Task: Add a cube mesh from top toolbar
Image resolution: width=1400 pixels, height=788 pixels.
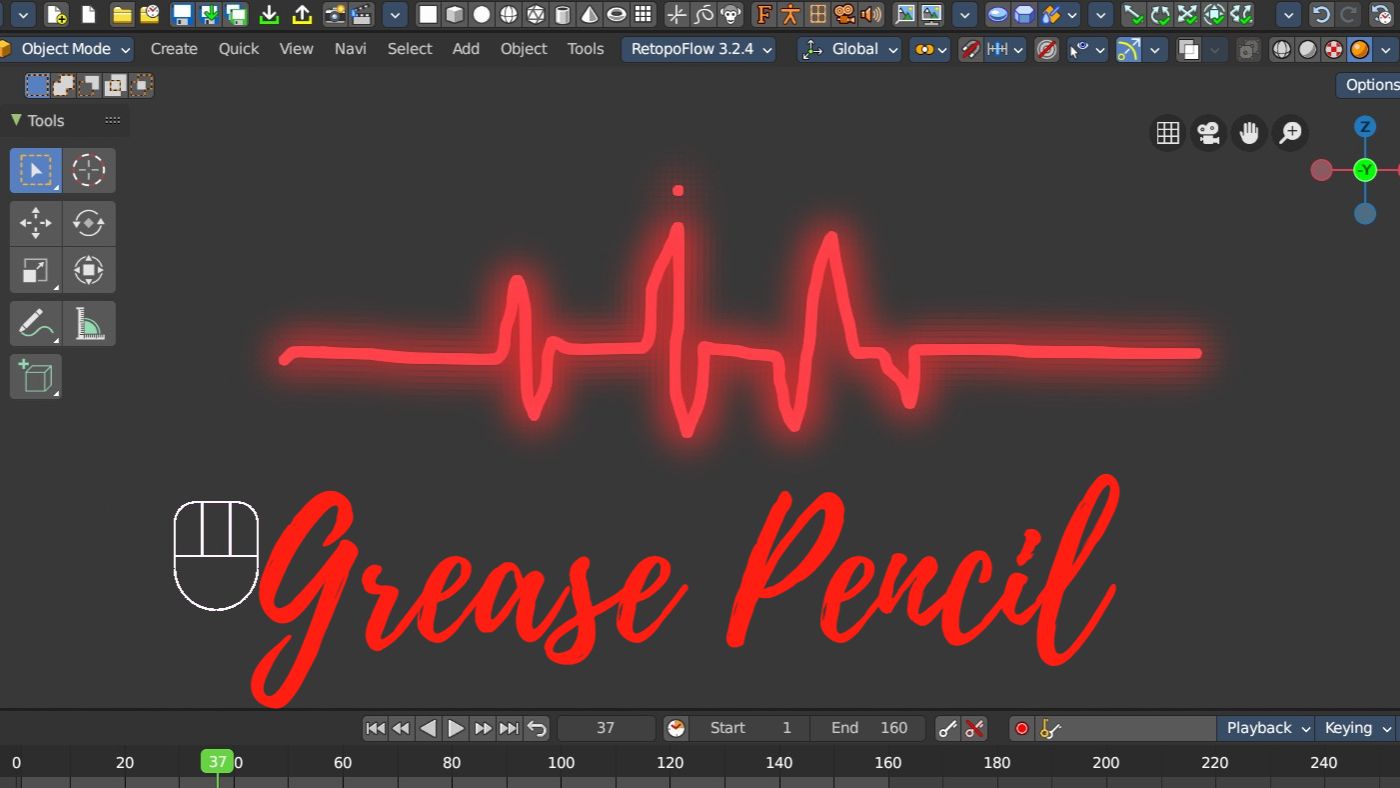Action: (x=455, y=15)
